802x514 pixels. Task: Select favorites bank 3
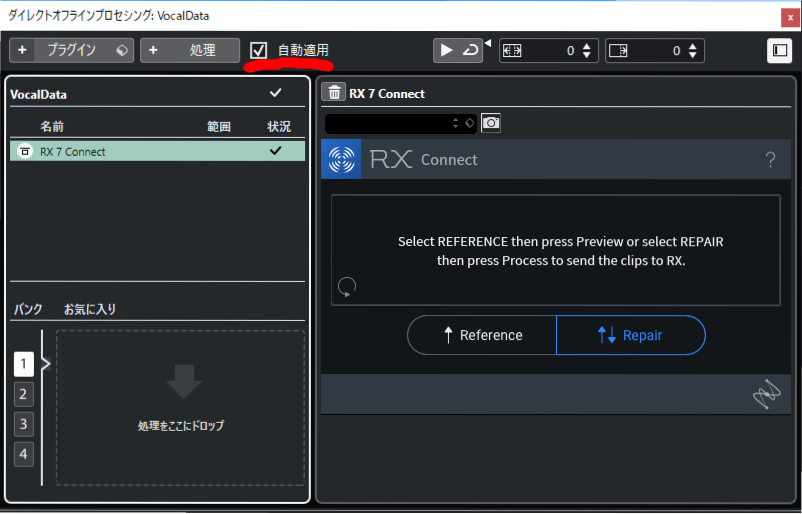pyautogui.click(x=24, y=424)
